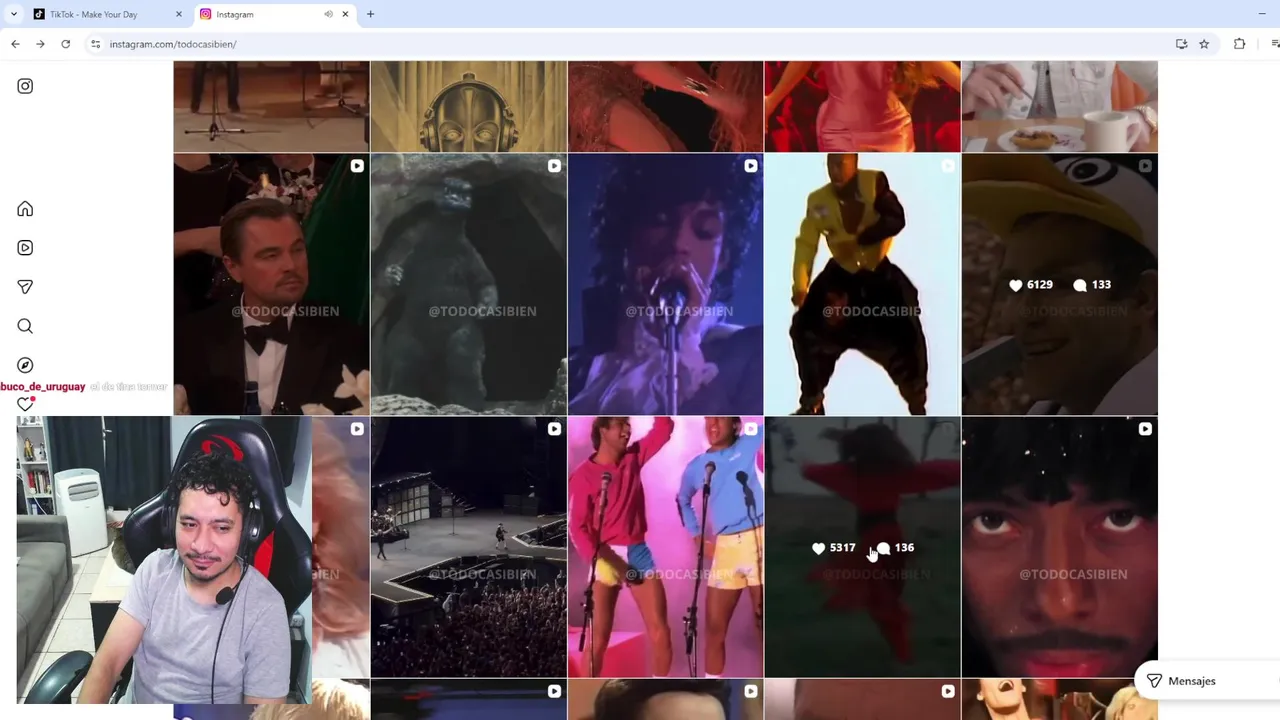Bookmark page with star icon
1280x720 pixels.
[1204, 44]
